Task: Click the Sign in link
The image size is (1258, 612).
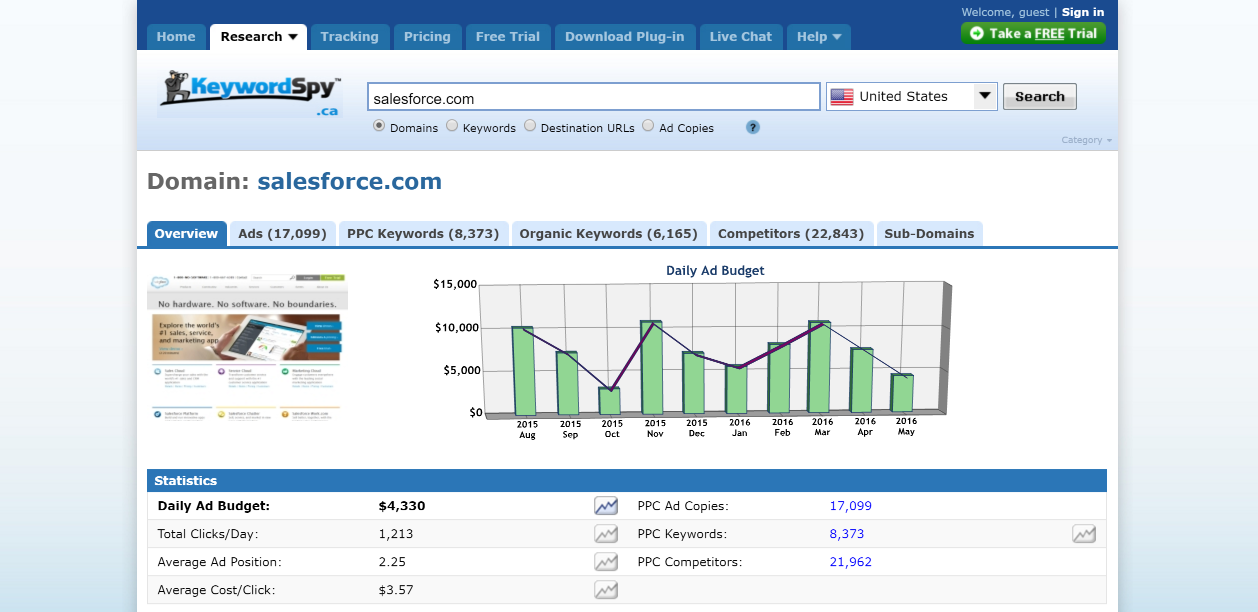Action: point(1083,12)
